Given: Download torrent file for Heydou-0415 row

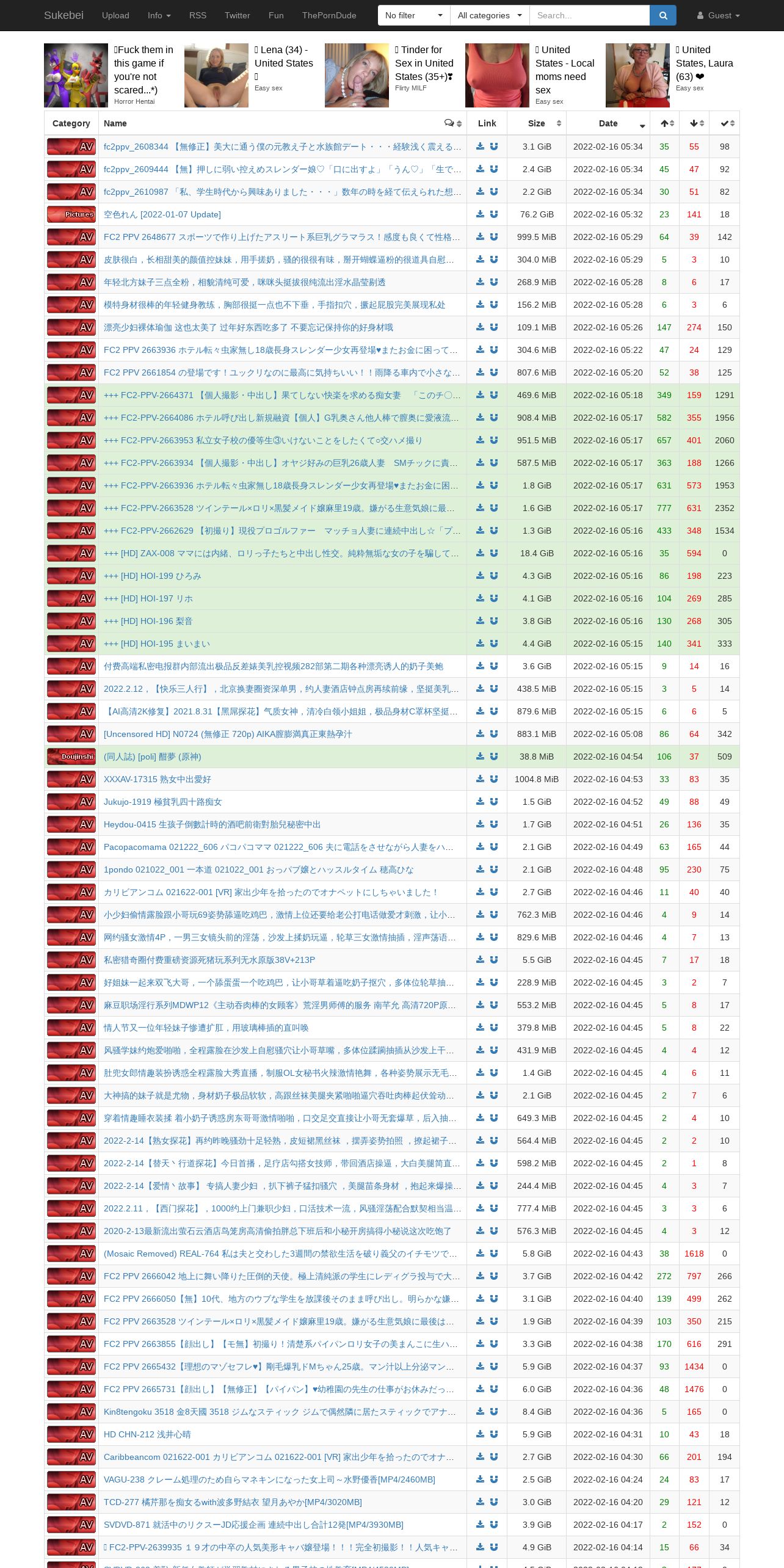Looking at the screenshot, I should point(481,824).
